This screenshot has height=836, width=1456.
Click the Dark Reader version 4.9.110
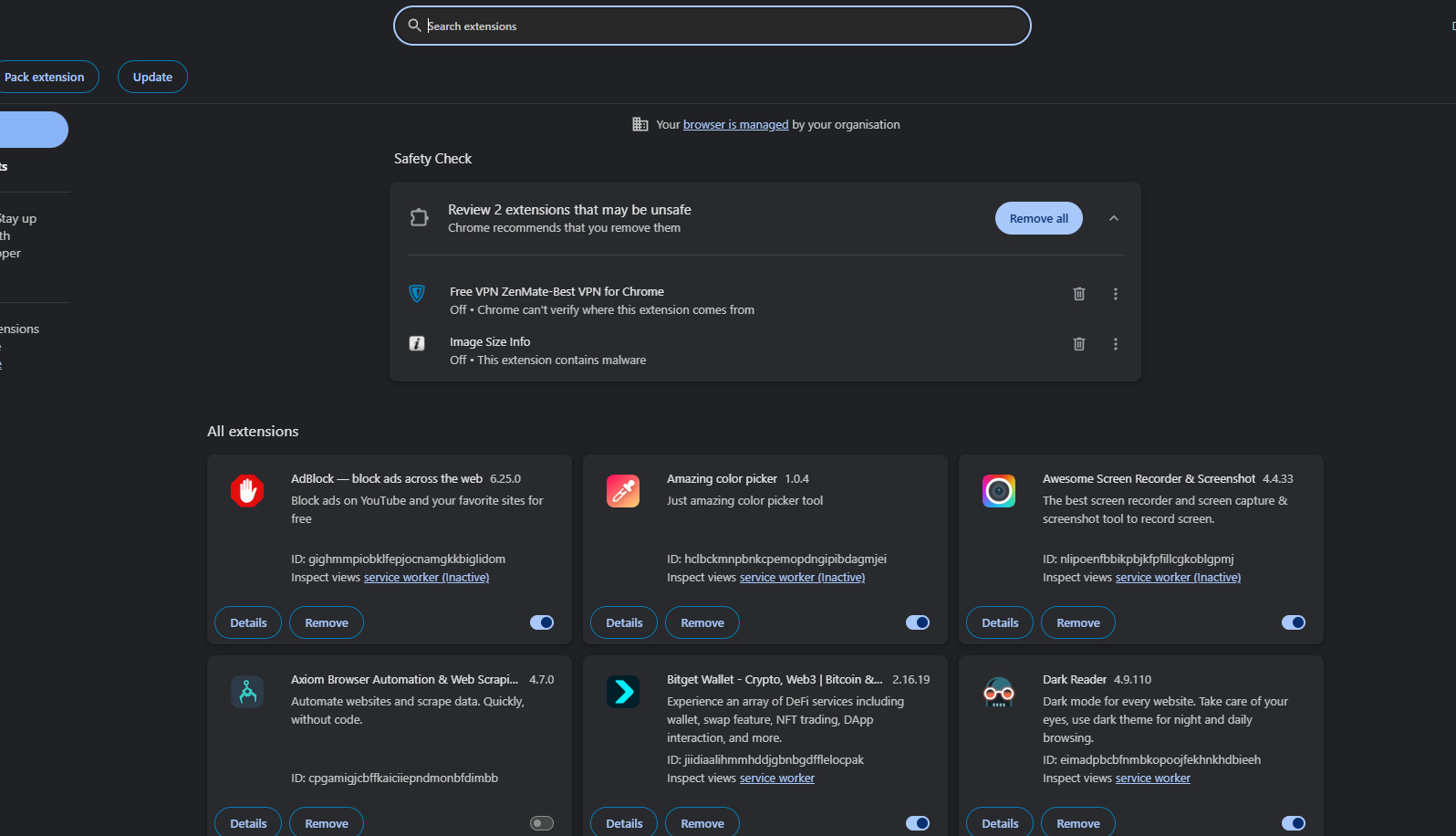(x=1132, y=680)
